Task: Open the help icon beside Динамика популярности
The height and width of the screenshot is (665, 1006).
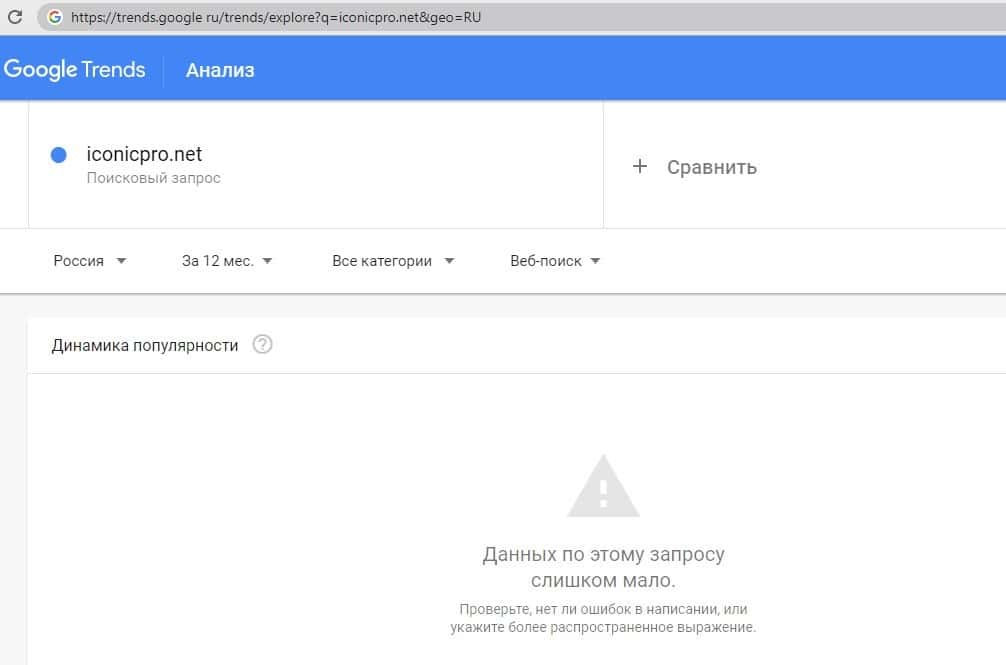Action: coord(262,345)
